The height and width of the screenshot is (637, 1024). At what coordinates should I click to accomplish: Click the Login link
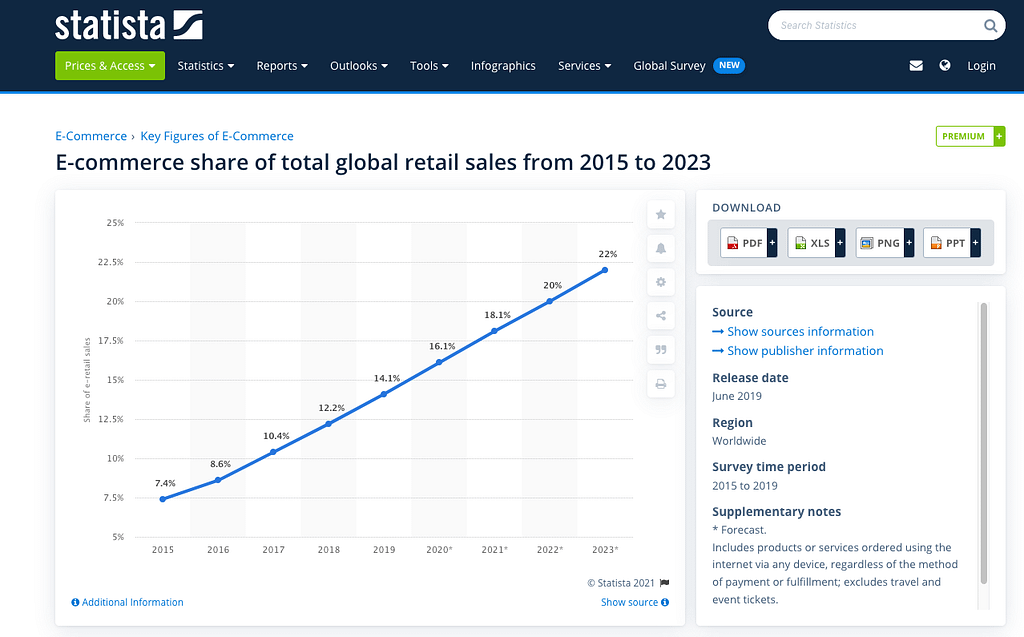pos(981,65)
